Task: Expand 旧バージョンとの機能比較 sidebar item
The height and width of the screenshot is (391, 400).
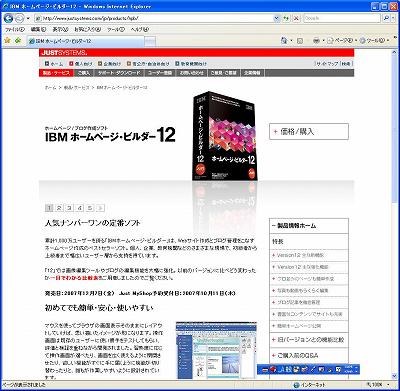Action: click(x=309, y=340)
